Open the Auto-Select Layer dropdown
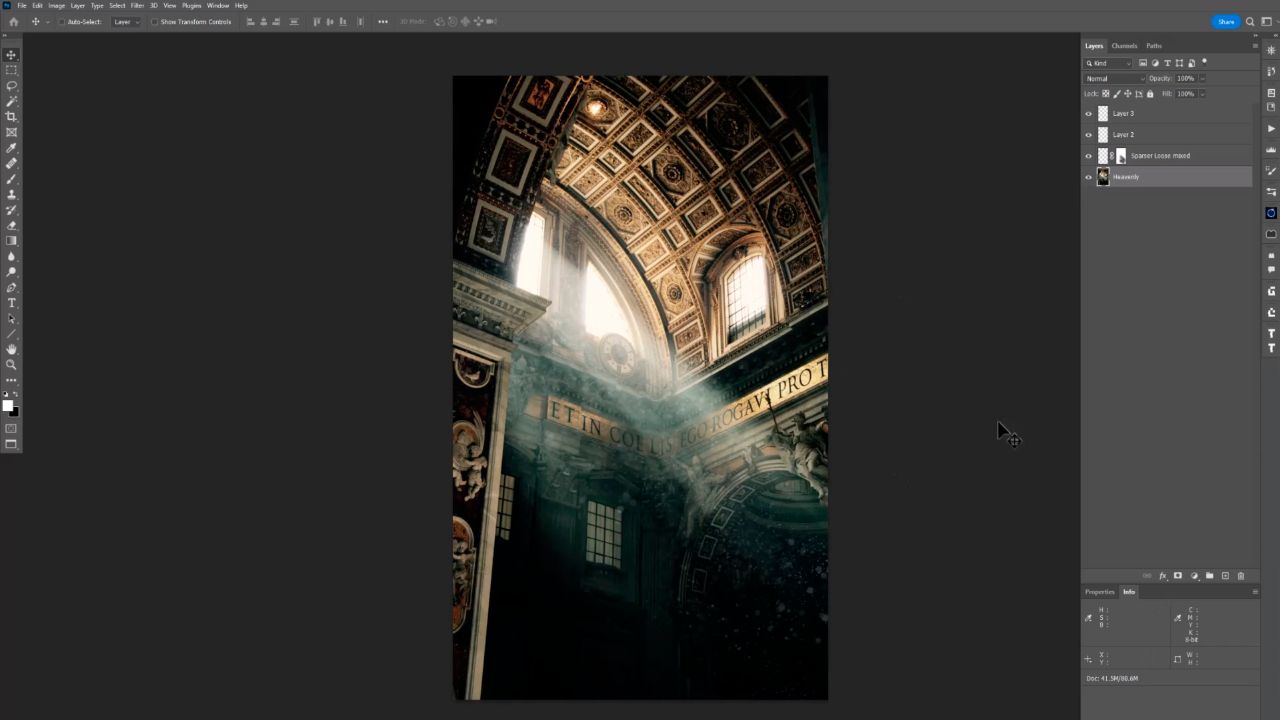Viewport: 1280px width, 720px height. [126, 22]
